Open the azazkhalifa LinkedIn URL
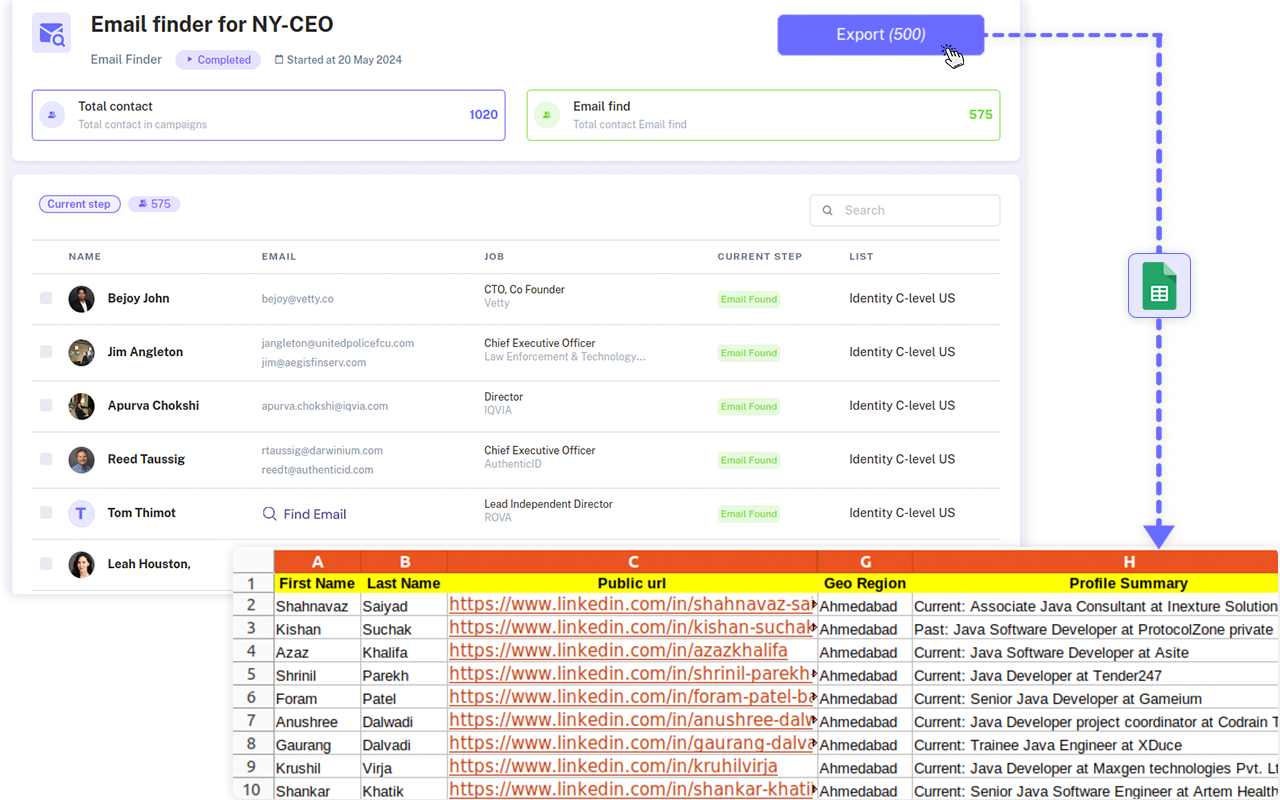 pos(618,651)
